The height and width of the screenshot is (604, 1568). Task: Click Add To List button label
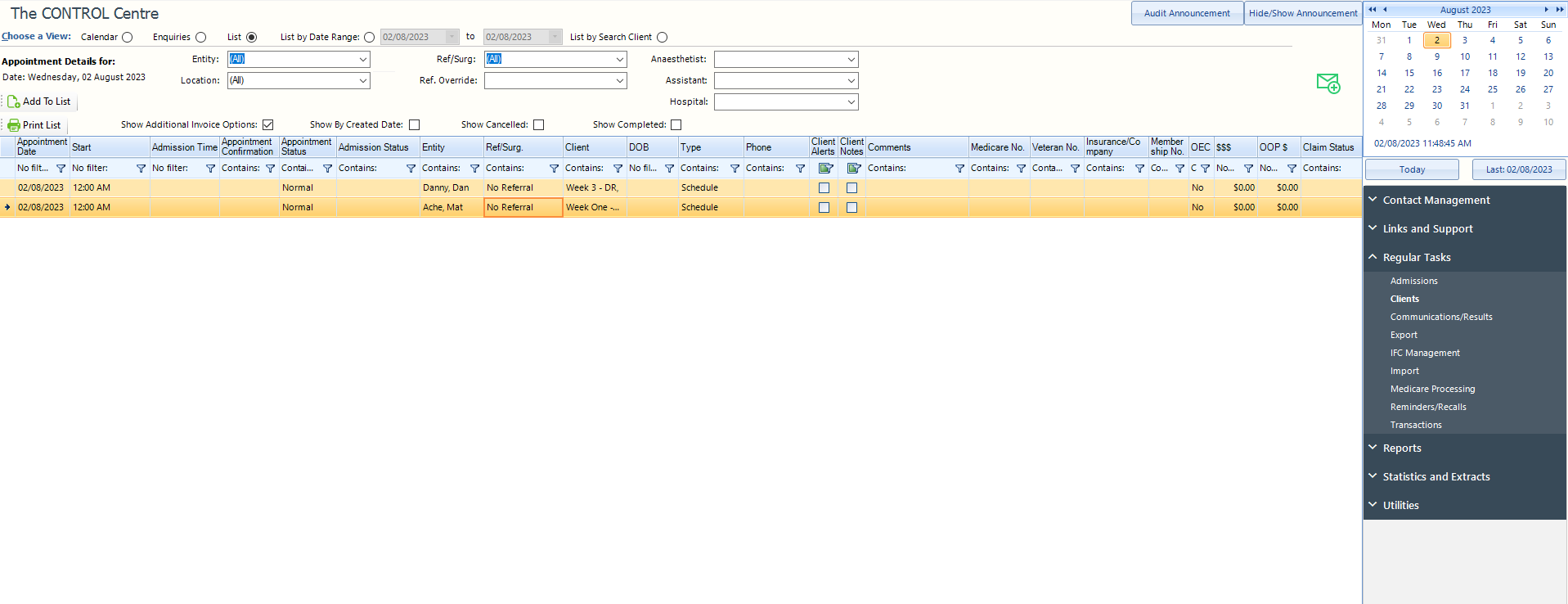click(x=47, y=101)
